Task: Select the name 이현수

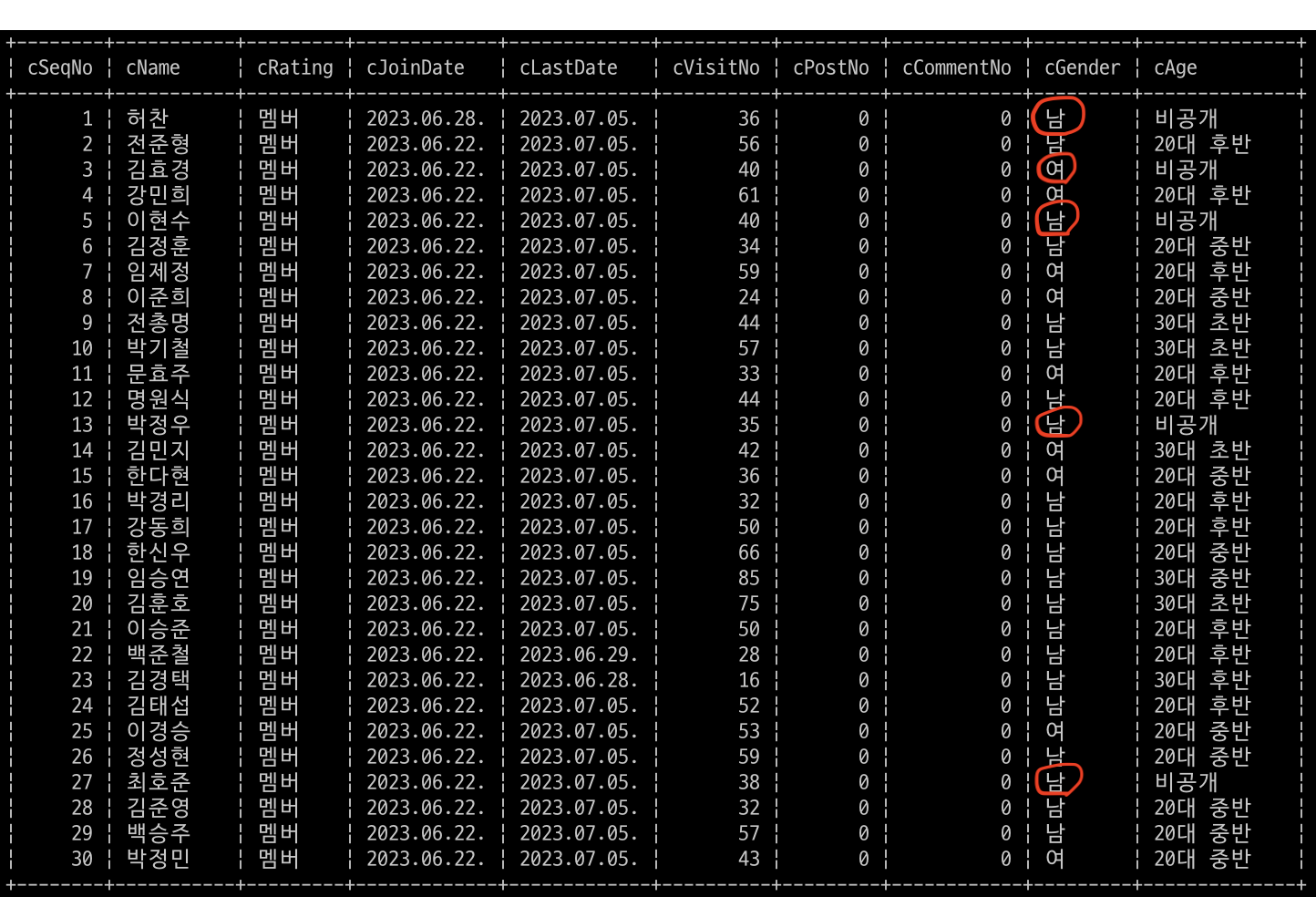Action: pyautogui.click(x=159, y=221)
